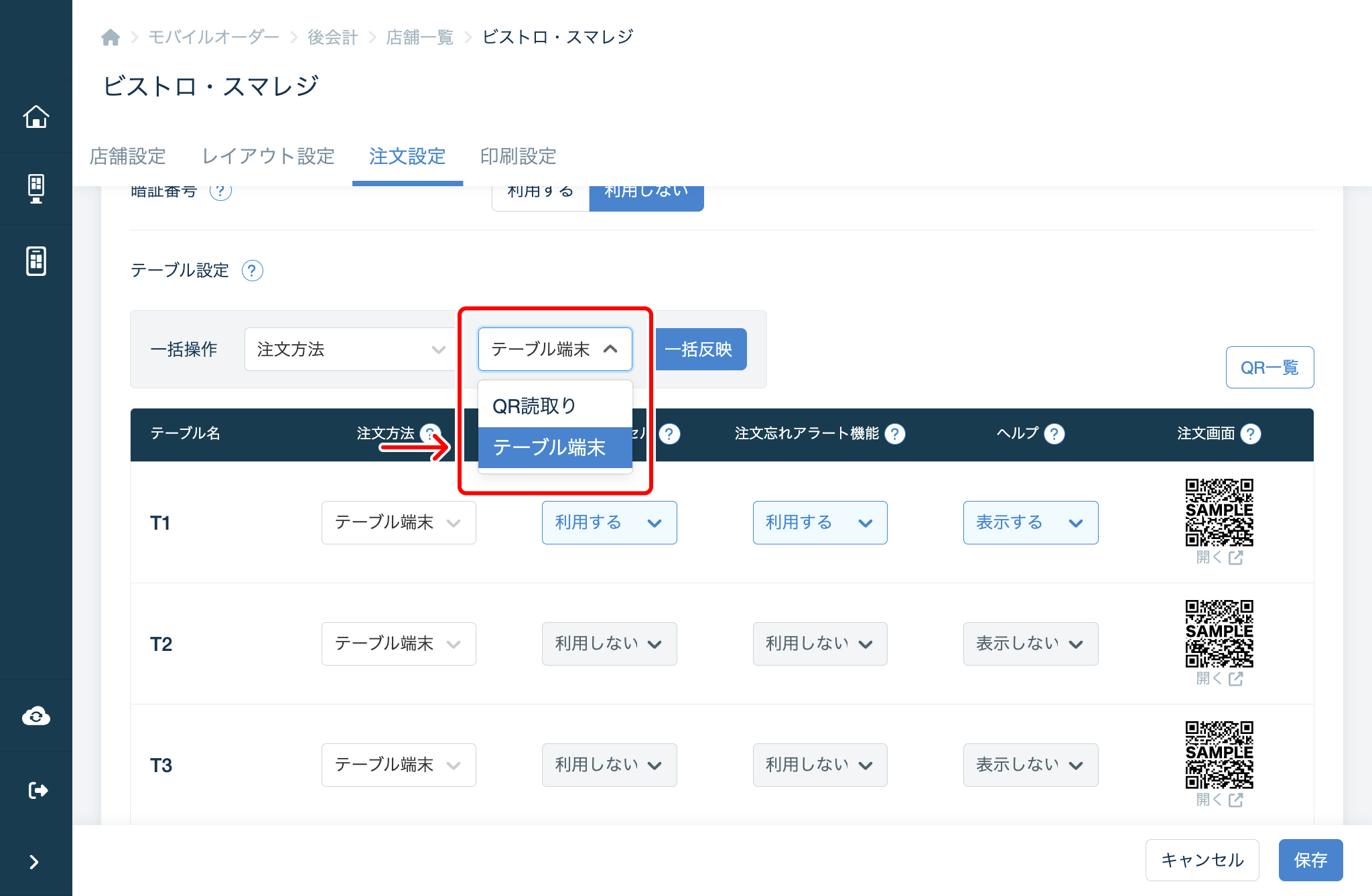Go to モバイルオーダー in breadcrumb
This screenshot has height=896, width=1372.
[x=214, y=38]
